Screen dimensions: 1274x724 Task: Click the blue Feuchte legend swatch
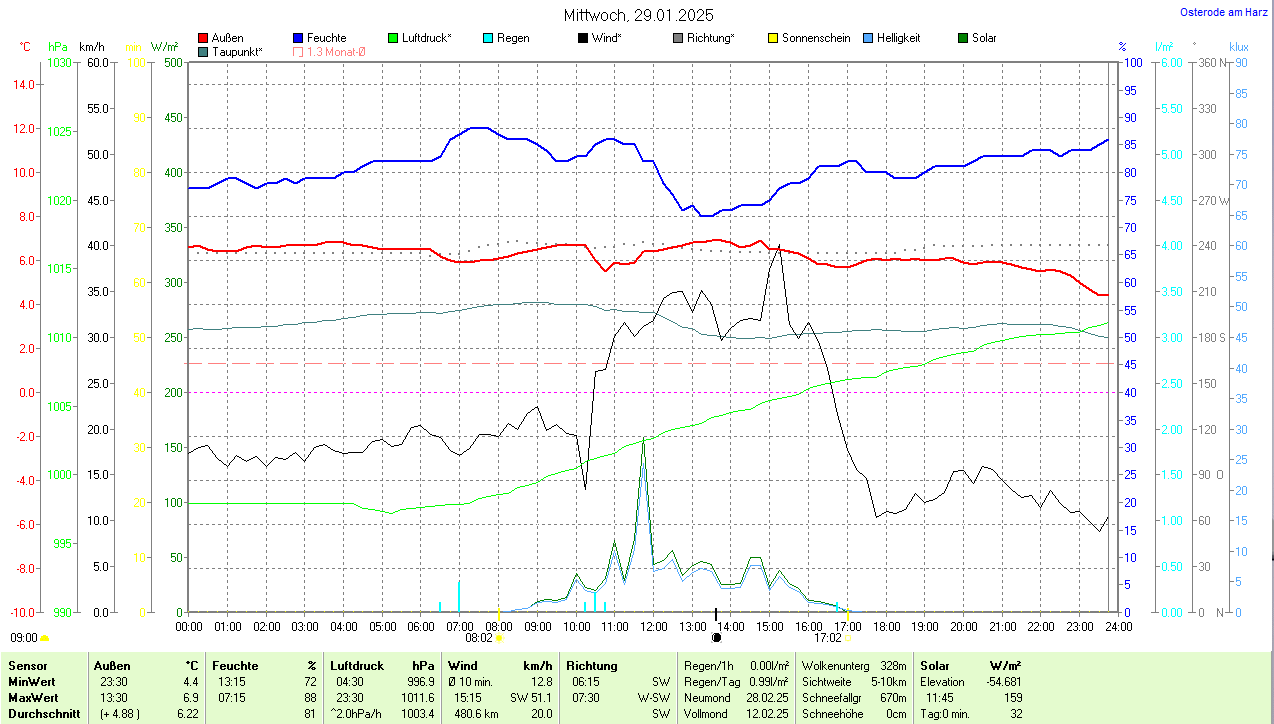click(x=298, y=38)
